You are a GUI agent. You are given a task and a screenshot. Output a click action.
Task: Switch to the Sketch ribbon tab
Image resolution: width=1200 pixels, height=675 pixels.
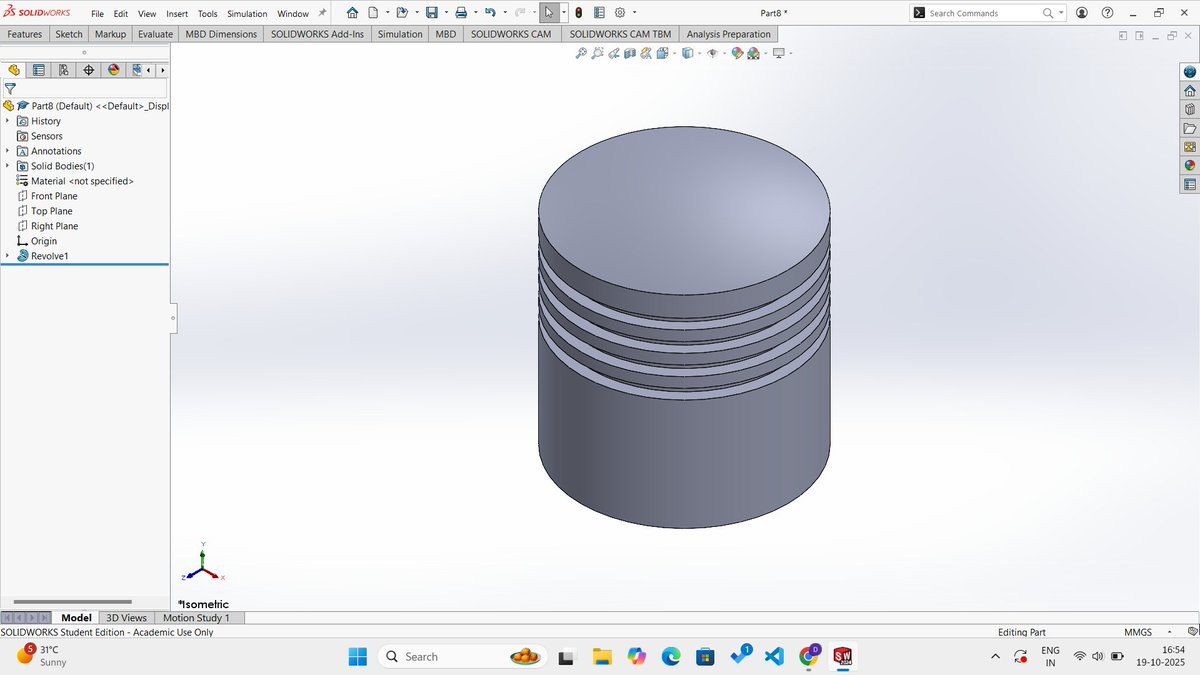(69, 34)
